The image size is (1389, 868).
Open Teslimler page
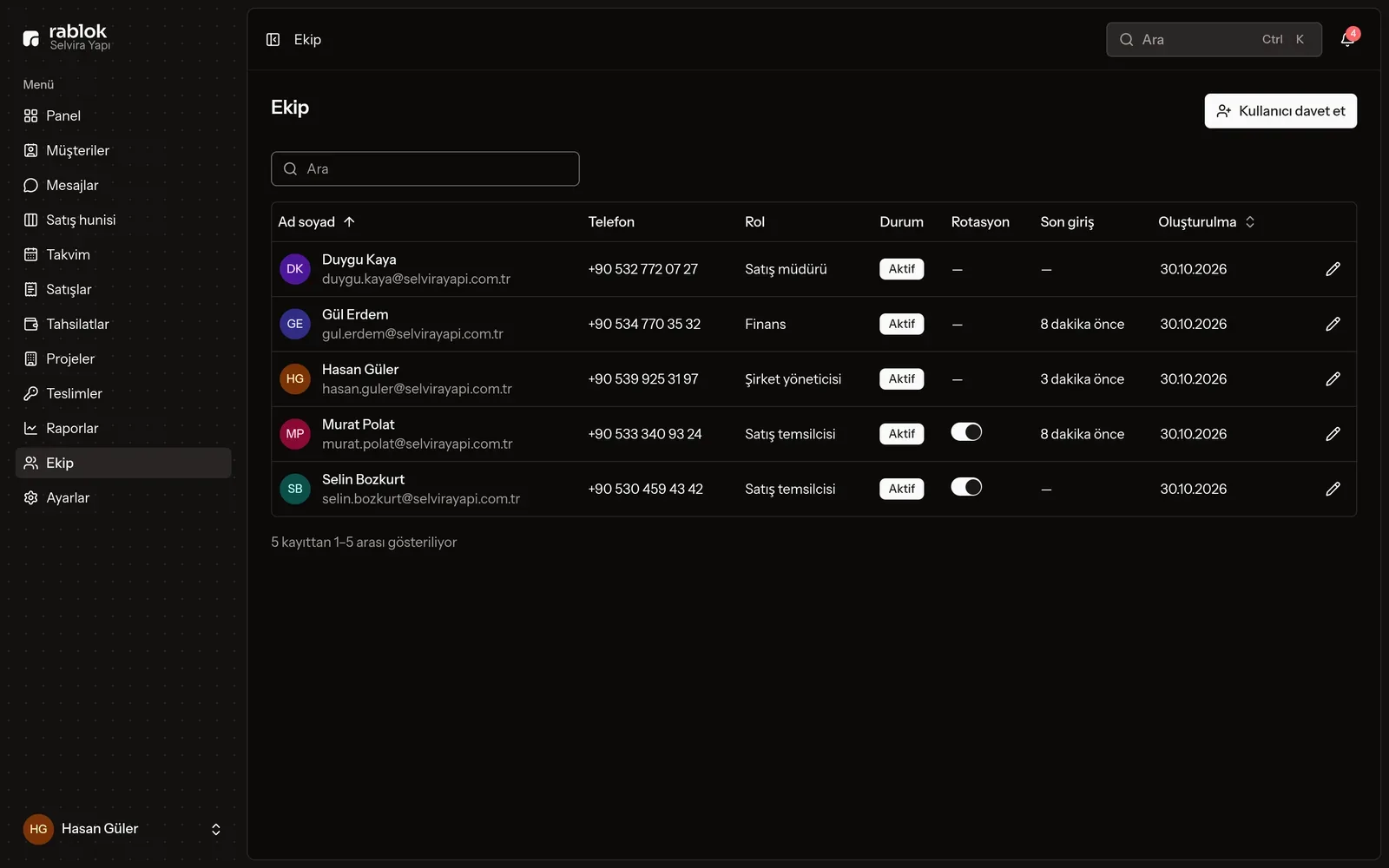coord(123,393)
